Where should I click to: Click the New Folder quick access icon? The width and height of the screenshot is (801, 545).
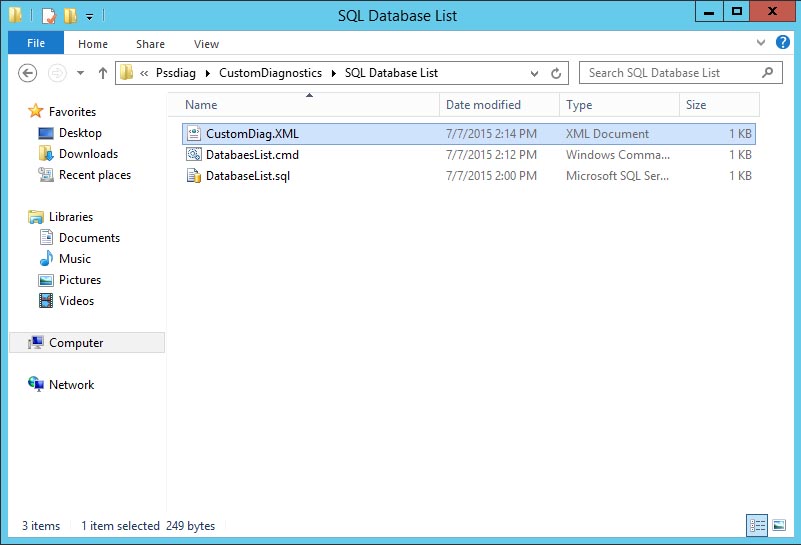[70, 15]
